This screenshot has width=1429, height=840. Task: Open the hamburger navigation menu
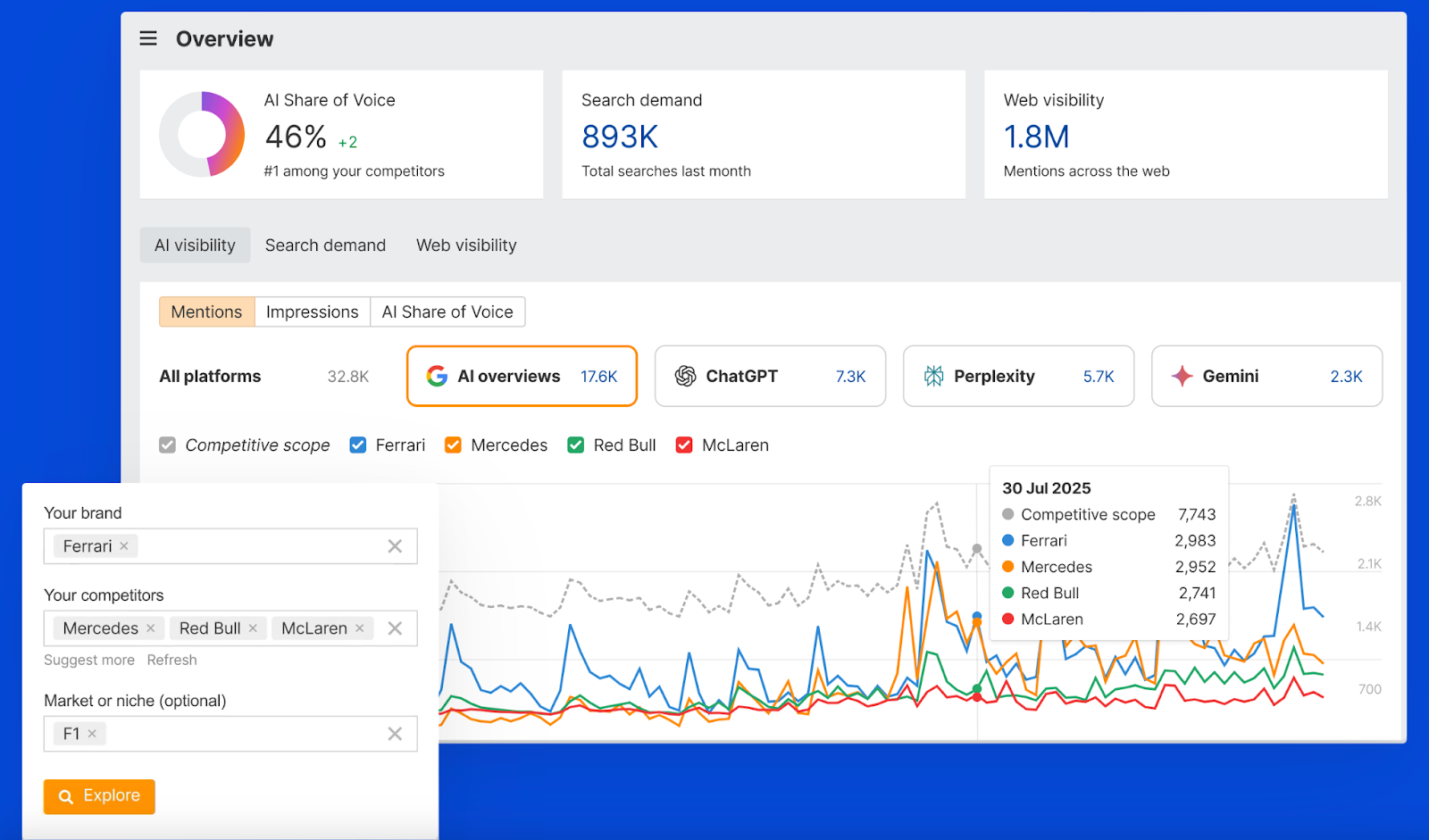point(148,38)
